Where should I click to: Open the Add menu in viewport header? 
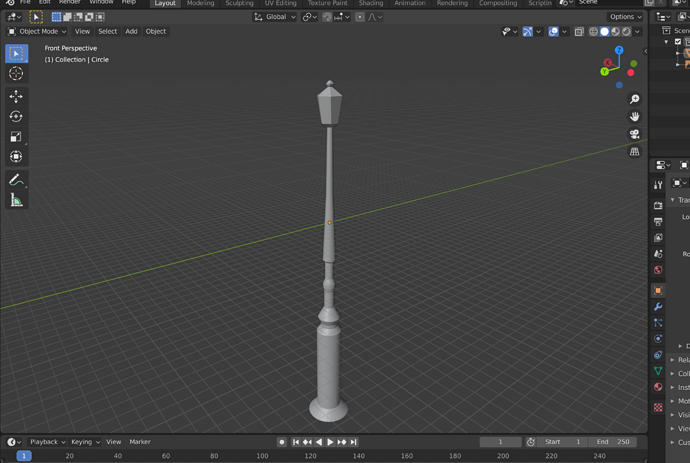pos(131,32)
